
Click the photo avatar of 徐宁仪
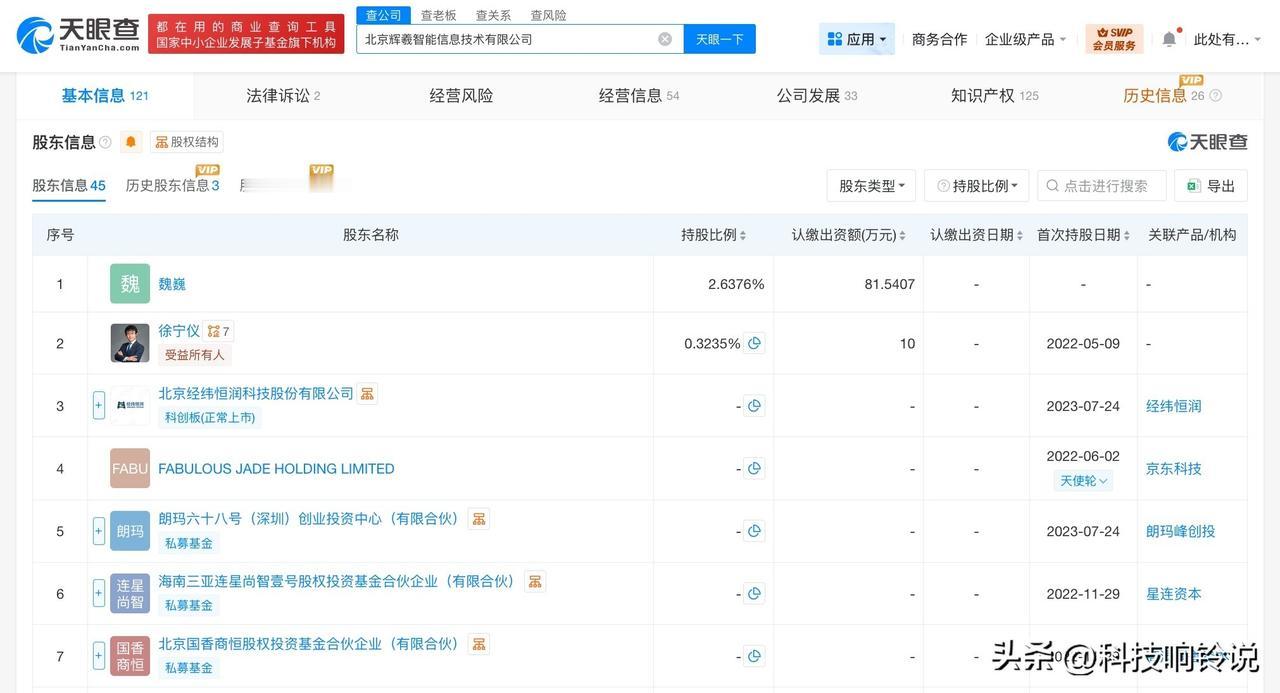[130, 343]
